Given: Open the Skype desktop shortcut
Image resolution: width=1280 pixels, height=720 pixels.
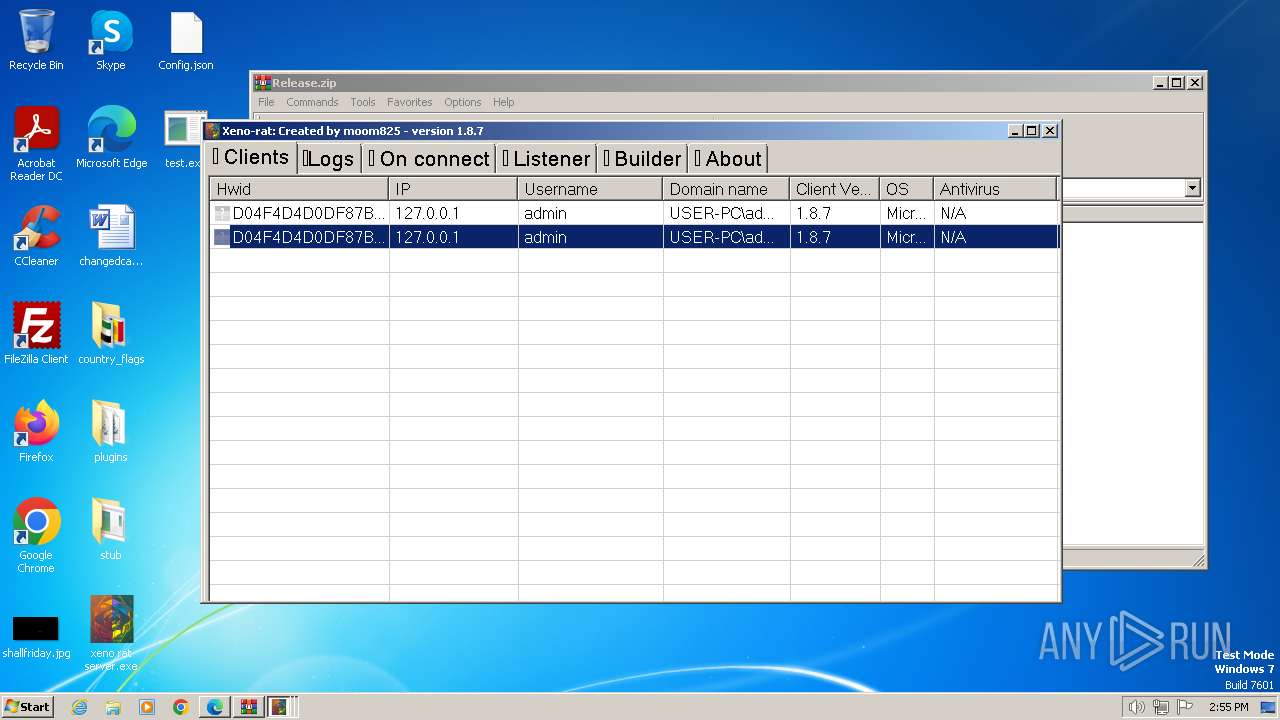Looking at the screenshot, I should (110, 40).
